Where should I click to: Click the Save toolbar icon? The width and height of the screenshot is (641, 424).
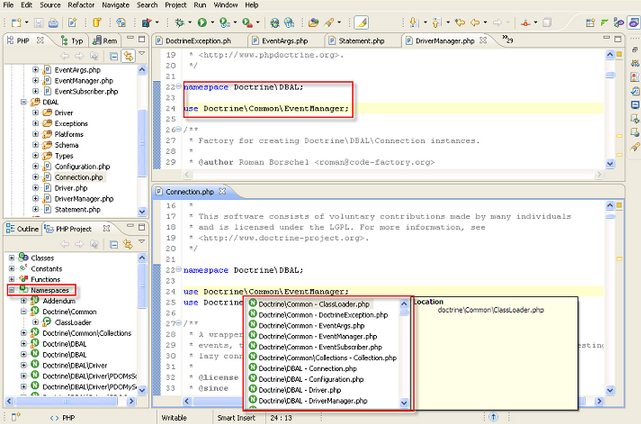[x=38, y=22]
